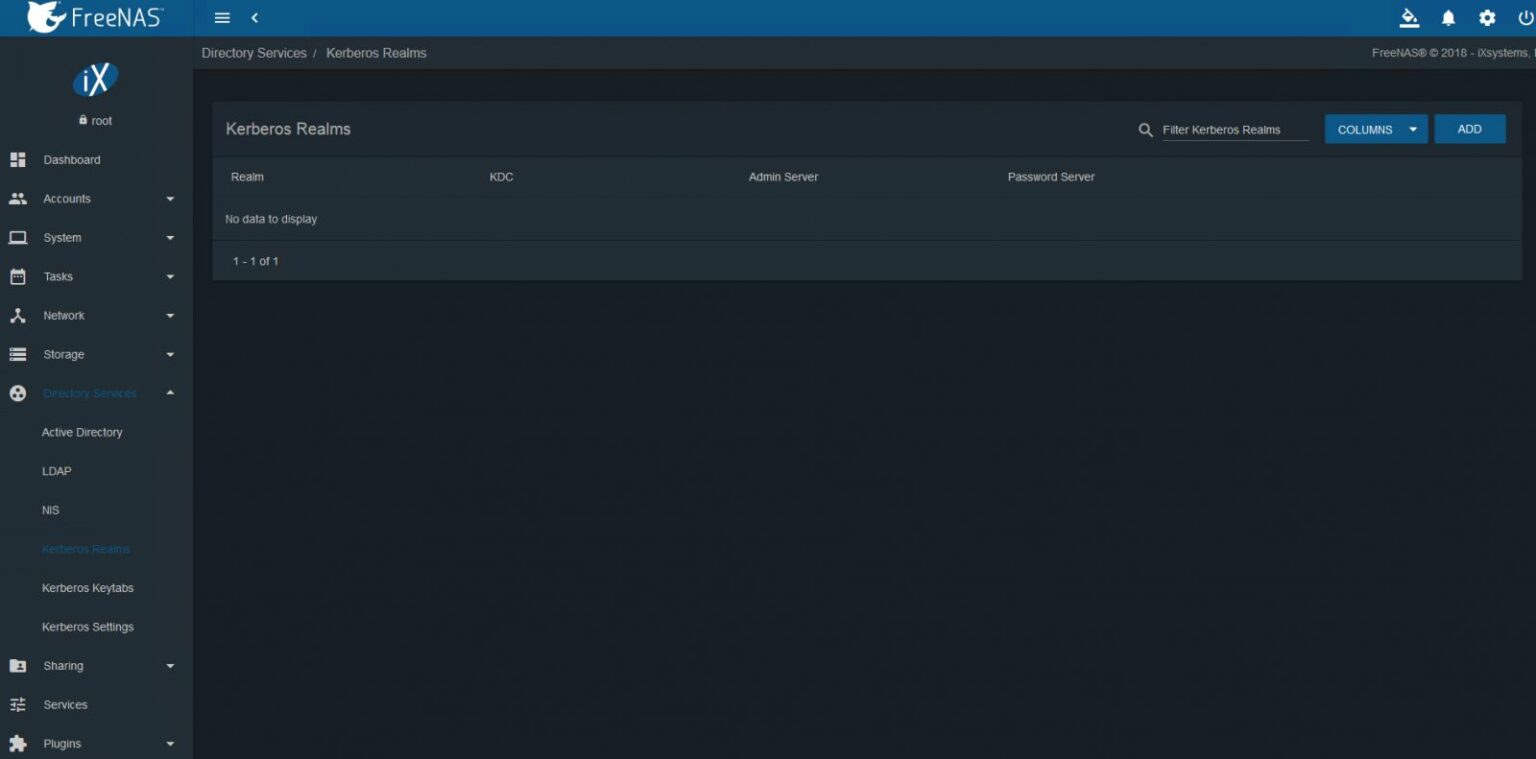The image size is (1536, 759).
Task: Click the Dashboard grid icon
Action: tap(17, 160)
